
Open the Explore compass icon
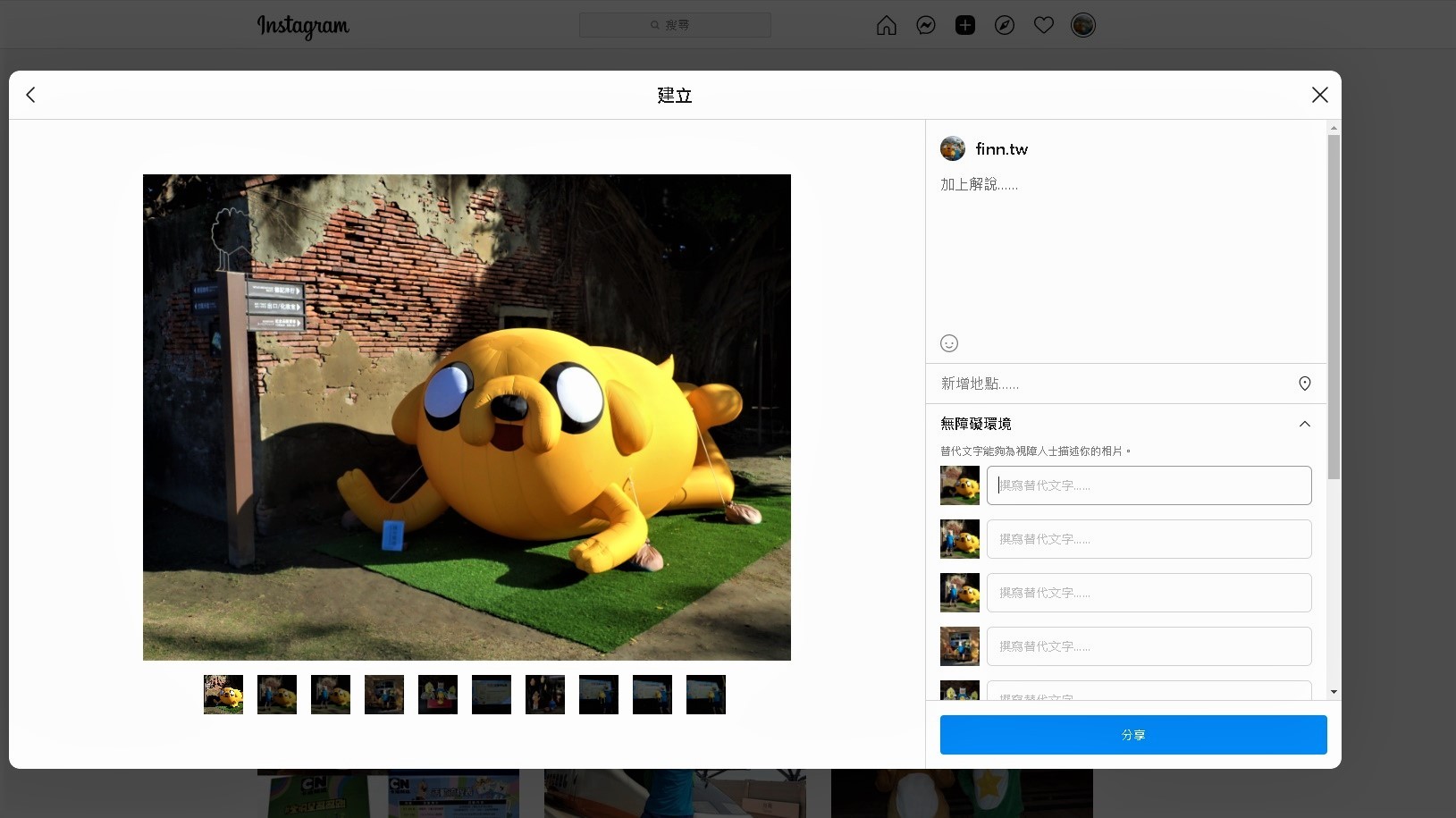(1005, 25)
